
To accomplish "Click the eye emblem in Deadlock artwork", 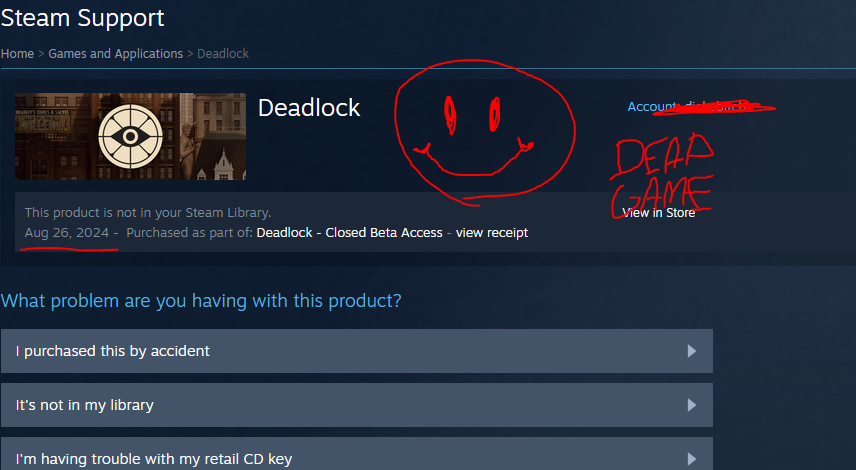I will [130, 136].
